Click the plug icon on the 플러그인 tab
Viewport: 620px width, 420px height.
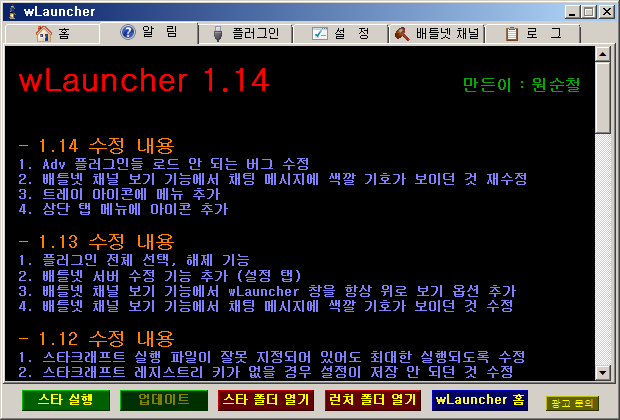(217, 34)
